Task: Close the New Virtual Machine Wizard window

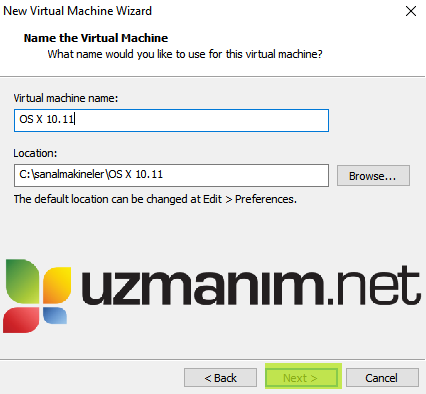Action: [411, 11]
